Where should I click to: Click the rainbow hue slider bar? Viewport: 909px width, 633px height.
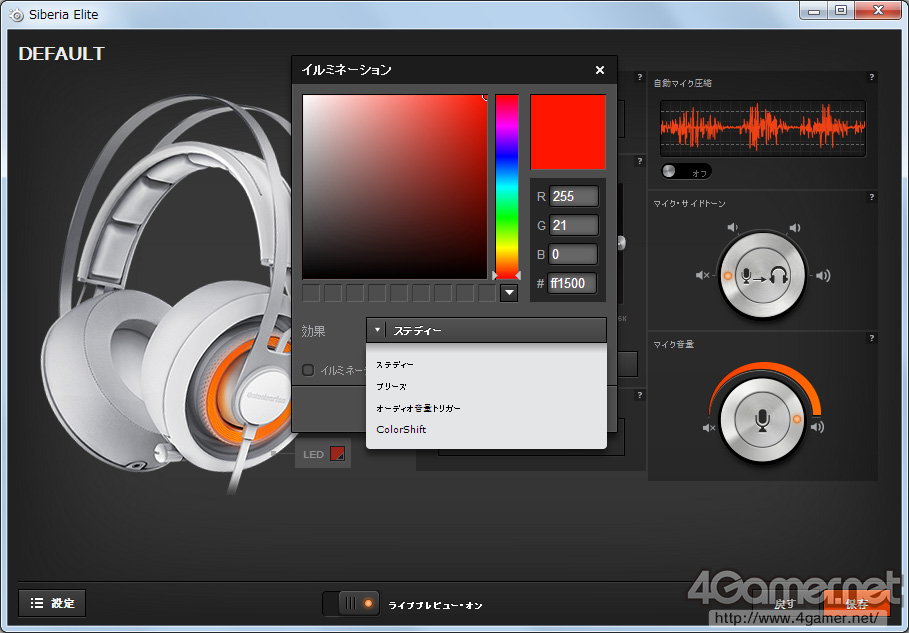click(506, 186)
